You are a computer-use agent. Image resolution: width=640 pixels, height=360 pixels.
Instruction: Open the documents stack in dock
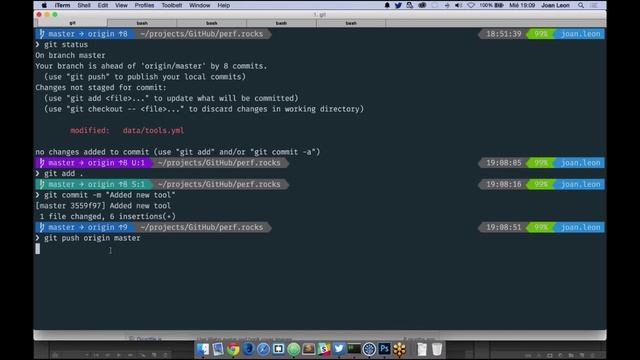tap(422, 349)
